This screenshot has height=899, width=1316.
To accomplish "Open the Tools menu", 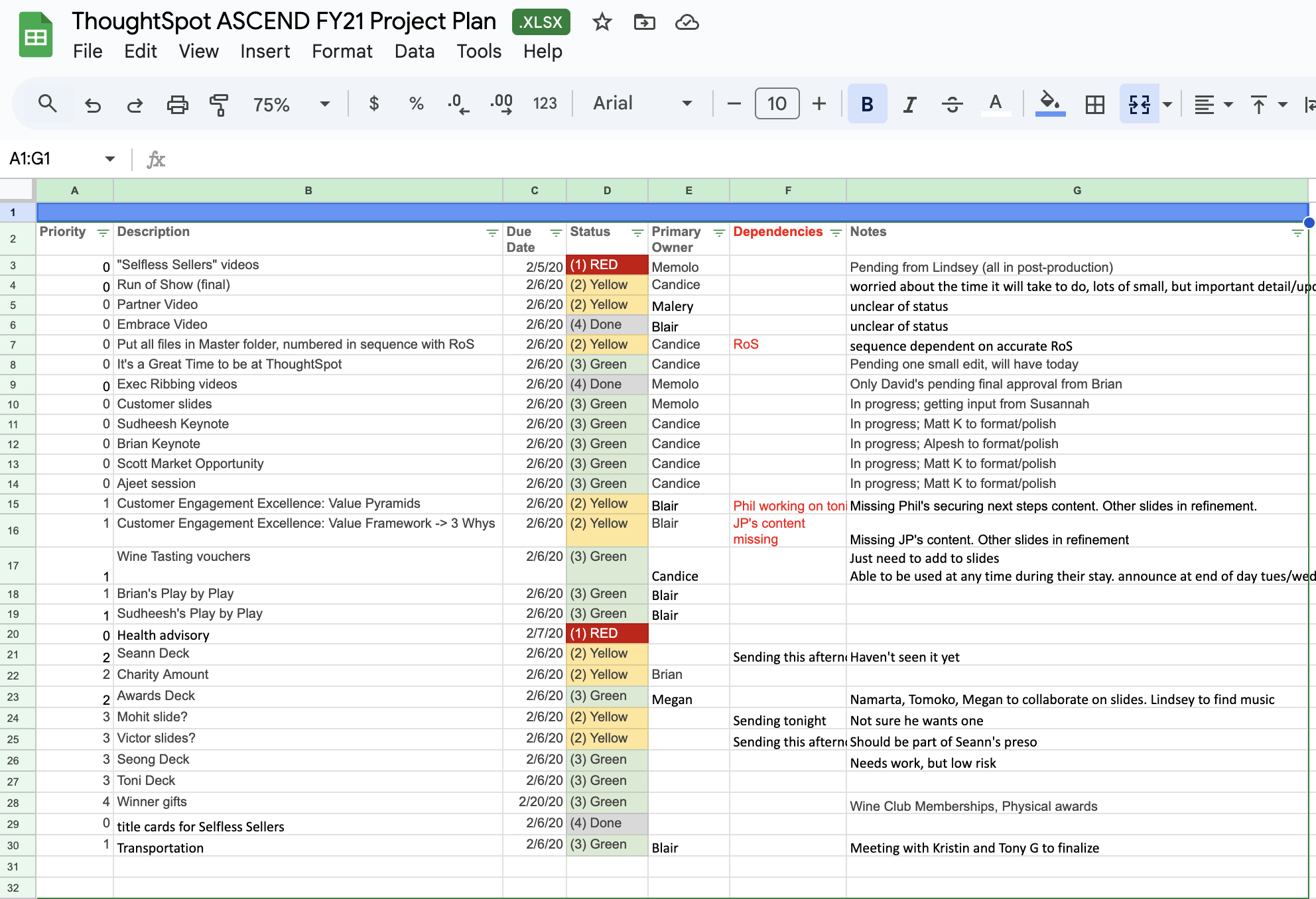I will pyautogui.click(x=479, y=51).
